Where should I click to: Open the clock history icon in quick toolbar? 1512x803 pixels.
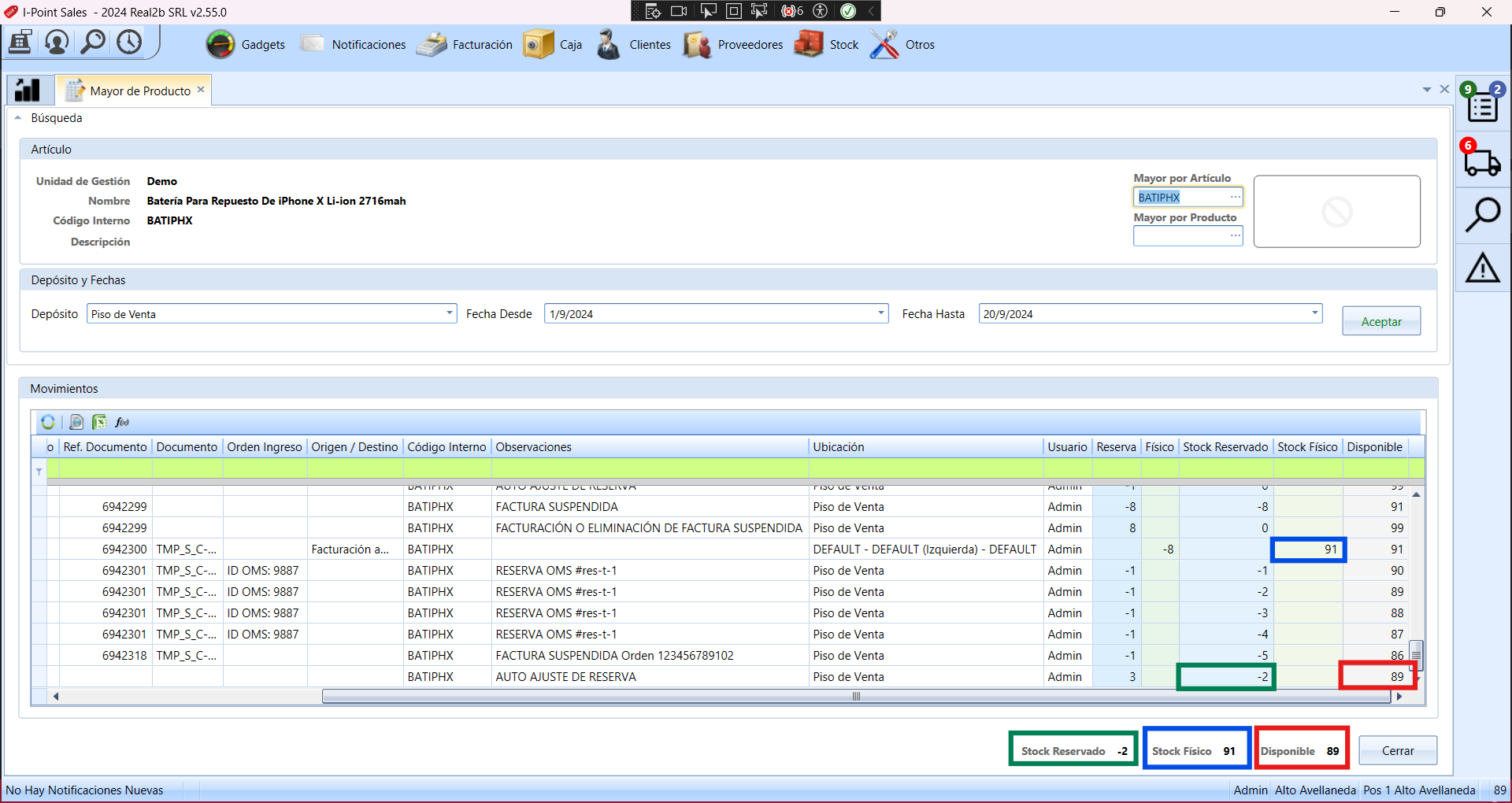129,42
